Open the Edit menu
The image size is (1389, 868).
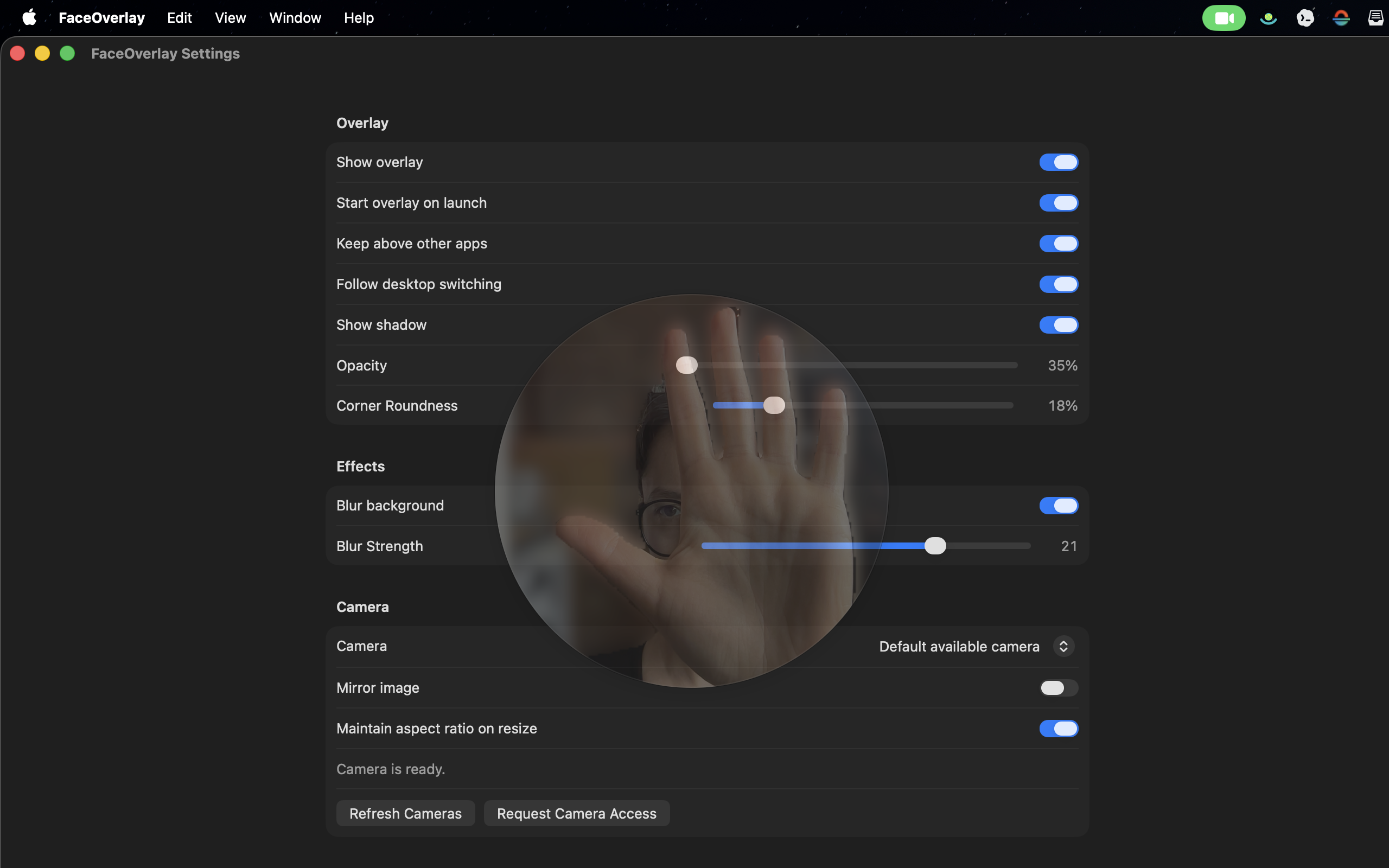point(179,17)
